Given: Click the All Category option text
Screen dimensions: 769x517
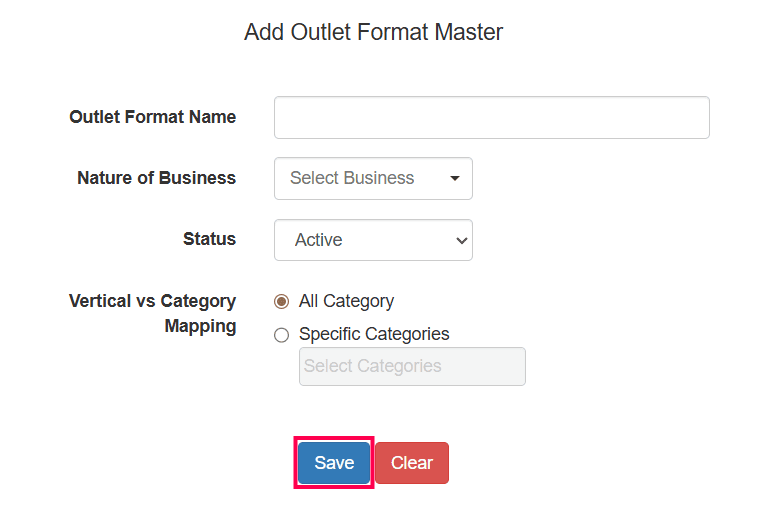Looking at the screenshot, I should tap(346, 301).
